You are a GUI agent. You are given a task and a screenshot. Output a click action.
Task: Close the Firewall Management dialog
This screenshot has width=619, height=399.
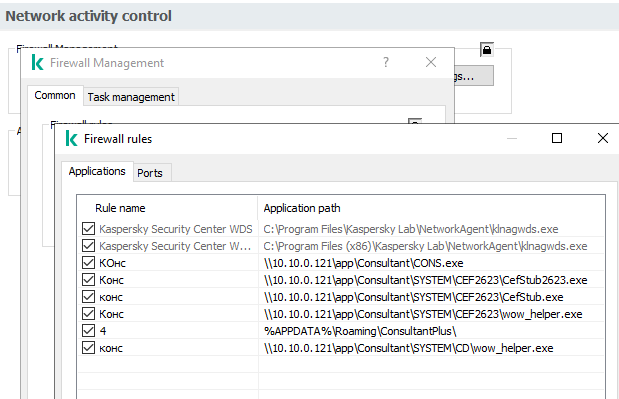431,62
